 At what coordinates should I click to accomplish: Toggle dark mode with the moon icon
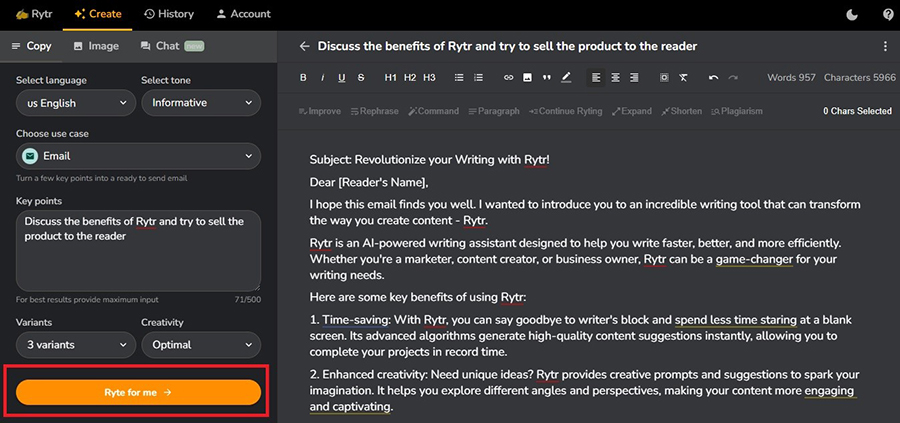[x=851, y=14]
